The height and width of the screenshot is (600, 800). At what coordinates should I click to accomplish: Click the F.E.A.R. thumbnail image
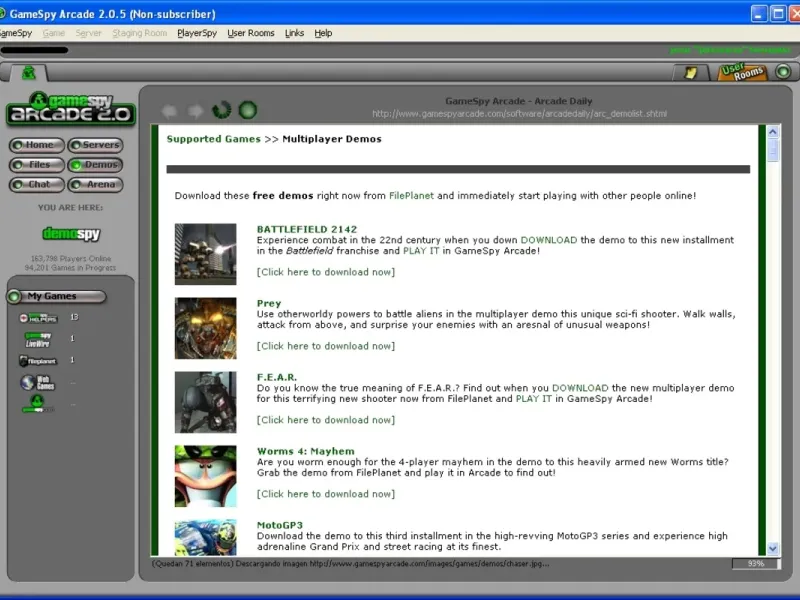coord(206,402)
